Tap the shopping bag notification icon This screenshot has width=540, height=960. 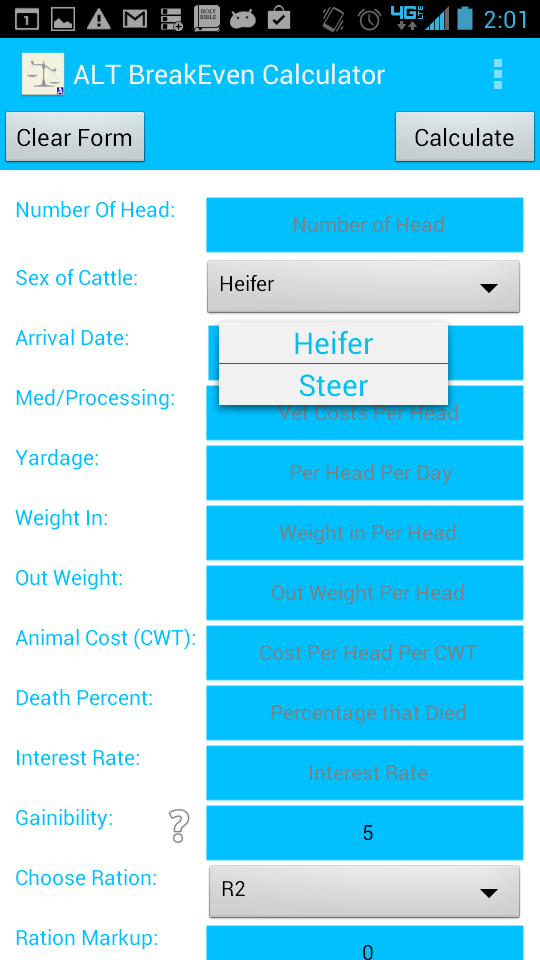tap(279, 18)
